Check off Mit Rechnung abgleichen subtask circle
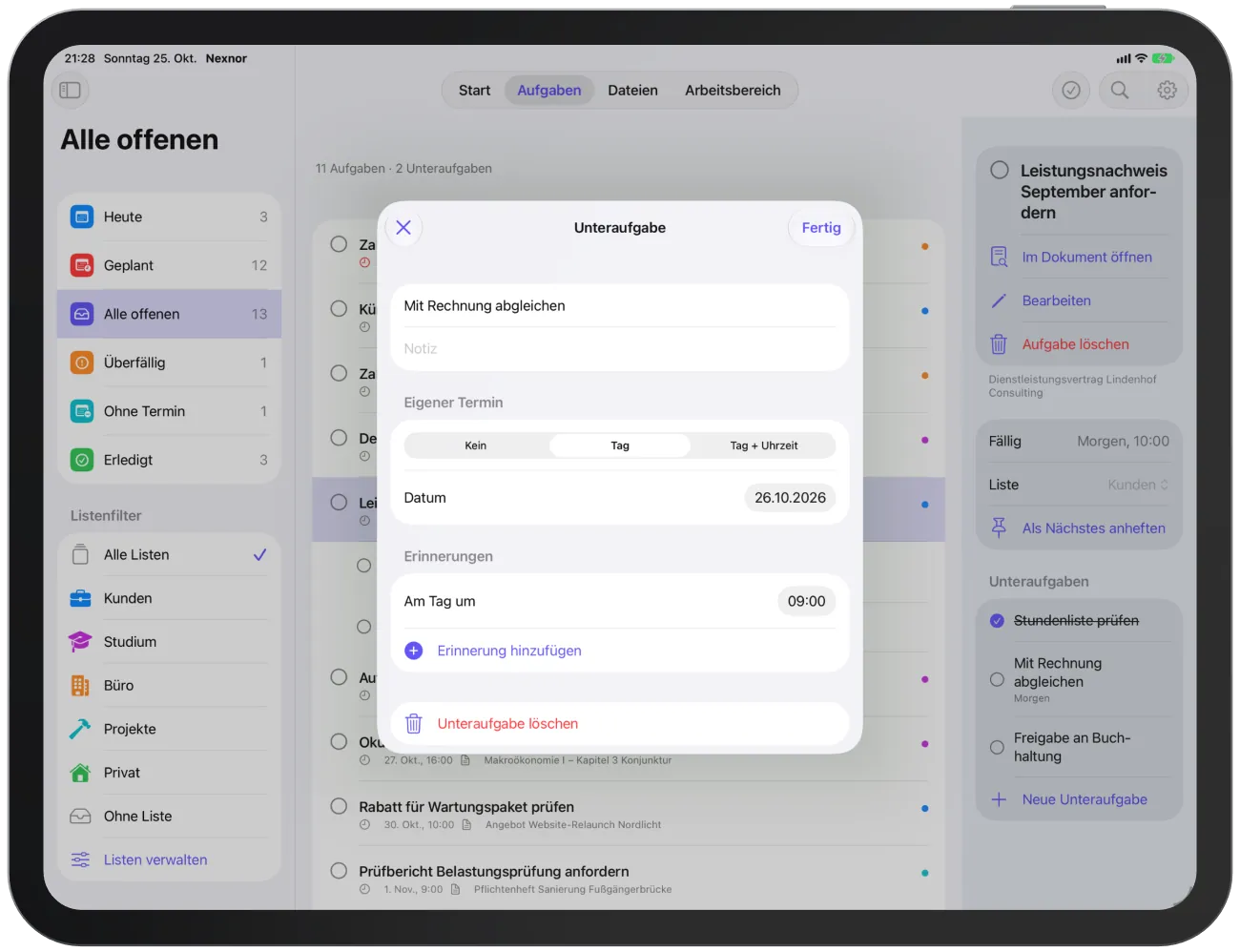The width and height of the screenshot is (1240, 952). click(997, 680)
